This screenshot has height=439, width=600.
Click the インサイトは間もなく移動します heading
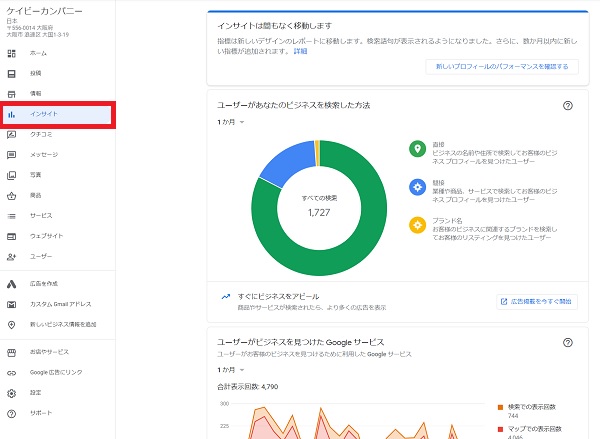tap(274, 26)
